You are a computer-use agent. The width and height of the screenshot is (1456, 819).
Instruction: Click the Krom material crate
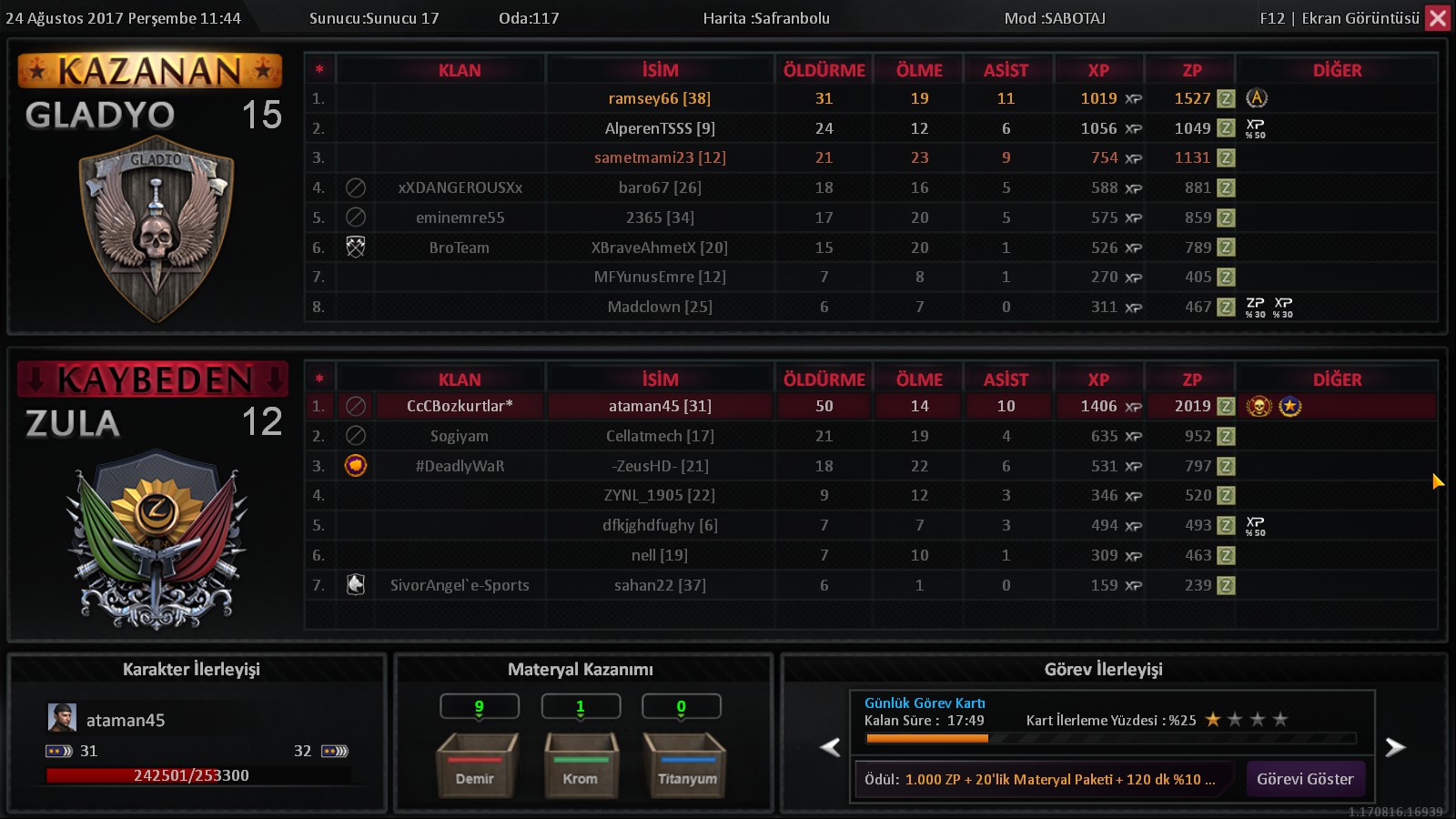[581, 765]
